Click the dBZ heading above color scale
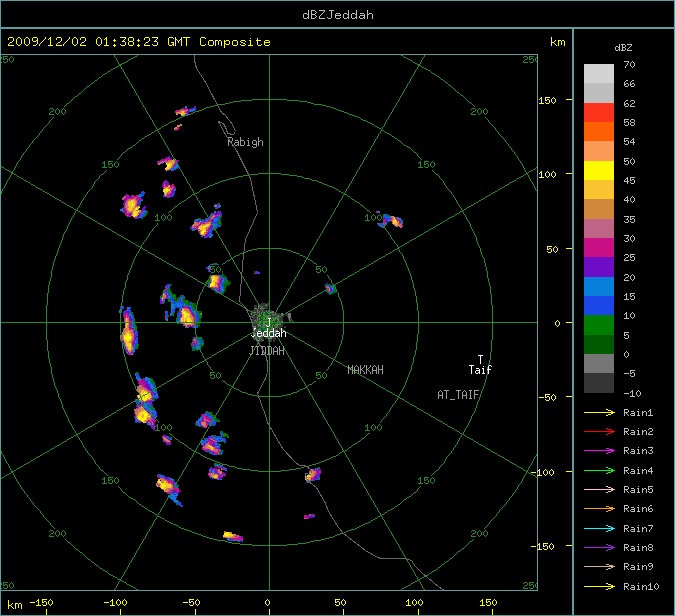The width and height of the screenshot is (675, 616). [623, 48]
